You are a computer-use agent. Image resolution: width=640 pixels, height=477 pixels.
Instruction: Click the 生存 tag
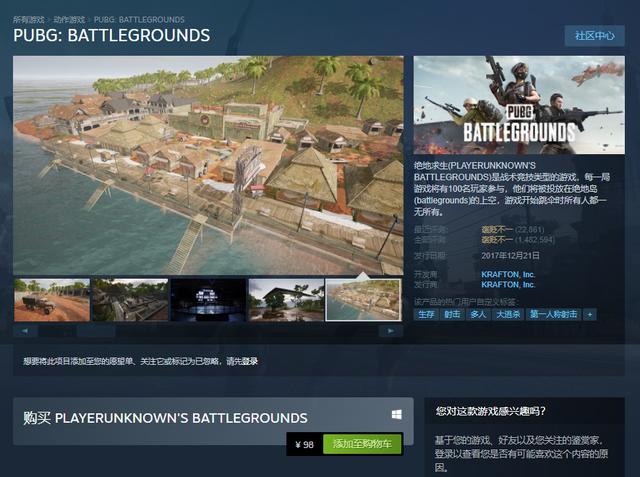tap(426, 314)
